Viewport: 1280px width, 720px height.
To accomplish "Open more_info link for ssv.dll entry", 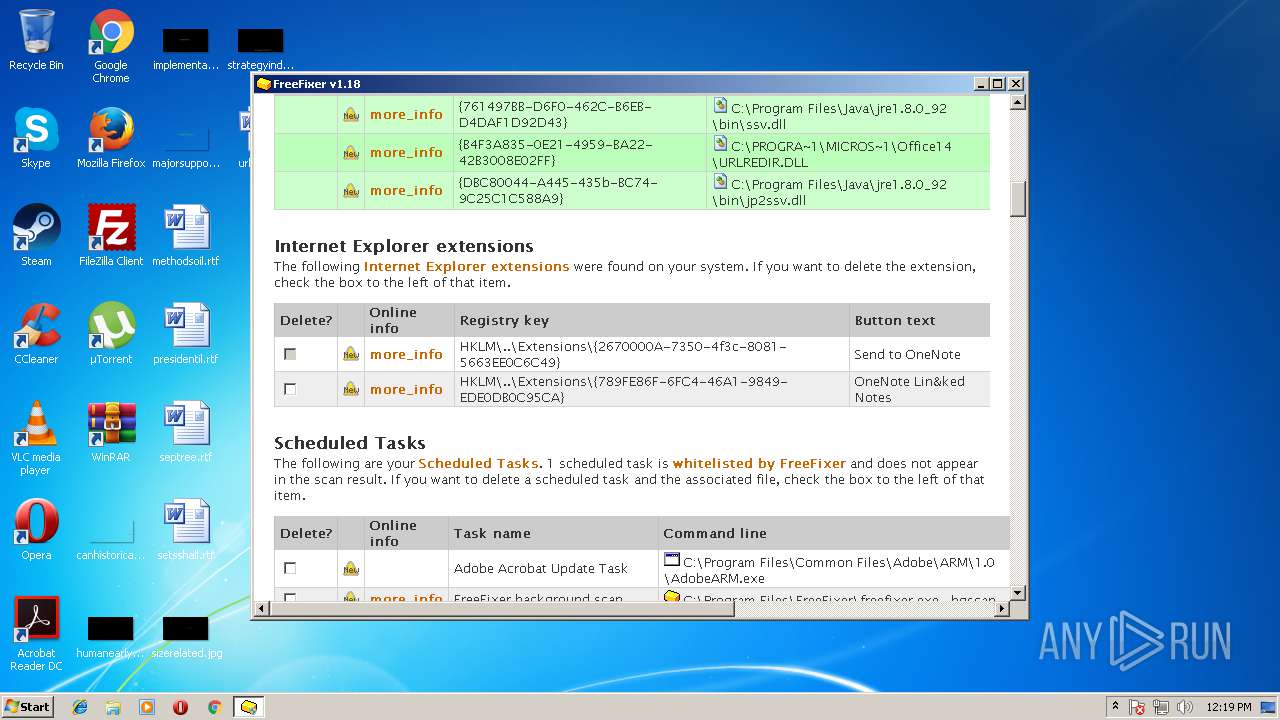I will [406, 114].
